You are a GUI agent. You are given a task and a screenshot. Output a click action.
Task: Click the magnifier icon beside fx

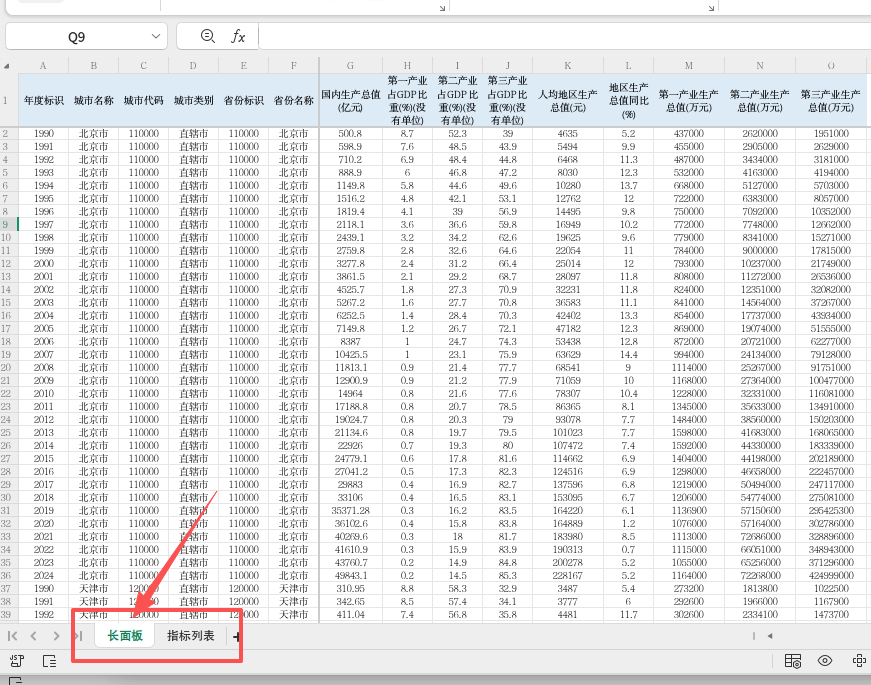(207, 36)
